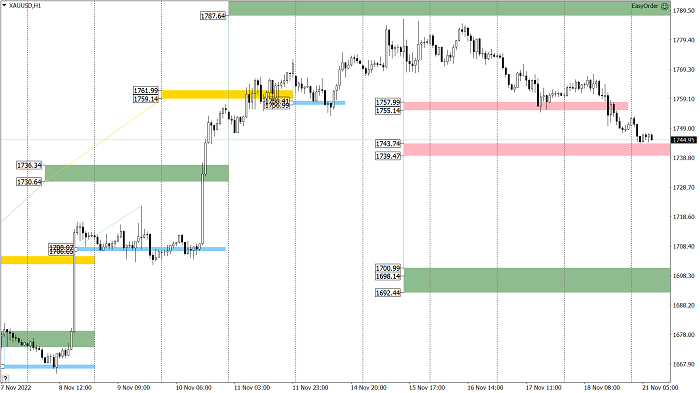700x393 pixels.
Task: Select the 1743.74 price level label
Action: tap(388, 144)
